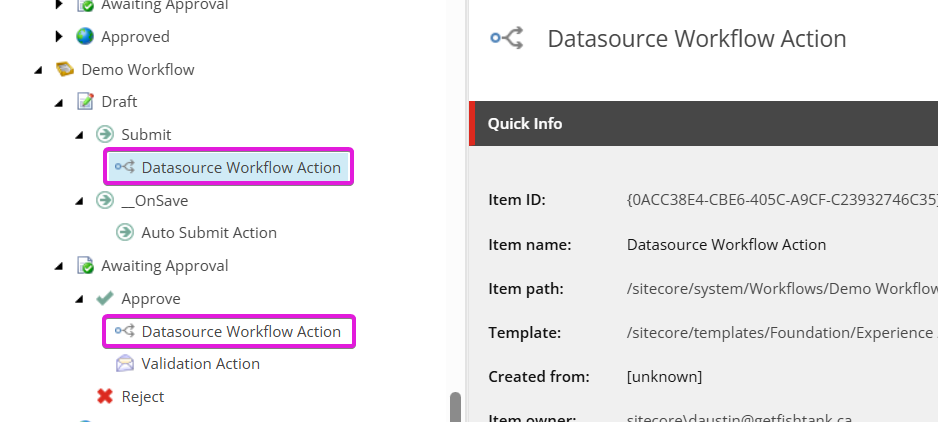938x422 pixels.
Task: Click the Demo Workflow folder icon
Action: point(65,69)
